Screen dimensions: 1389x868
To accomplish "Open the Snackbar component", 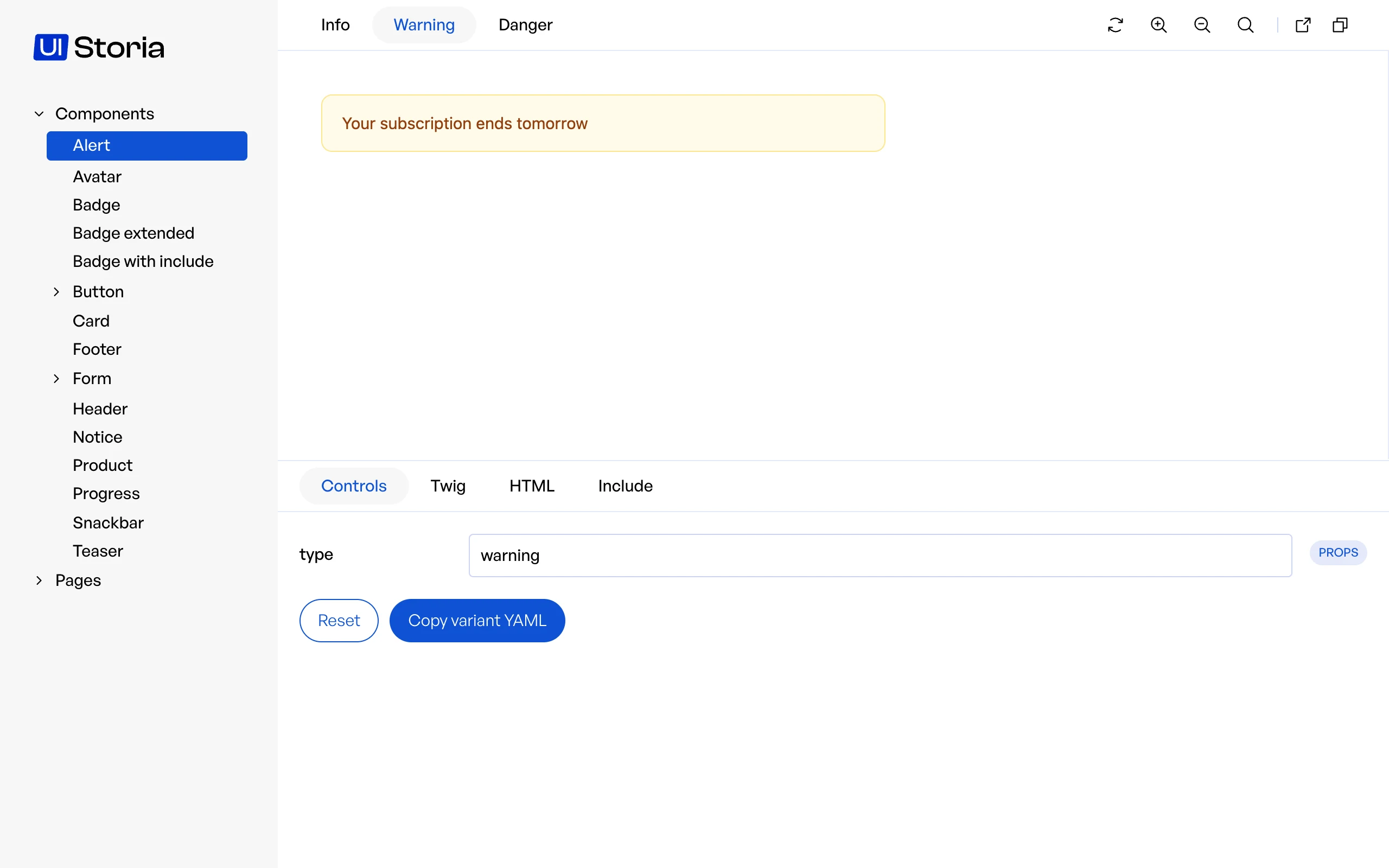I will tap(108, 523).
